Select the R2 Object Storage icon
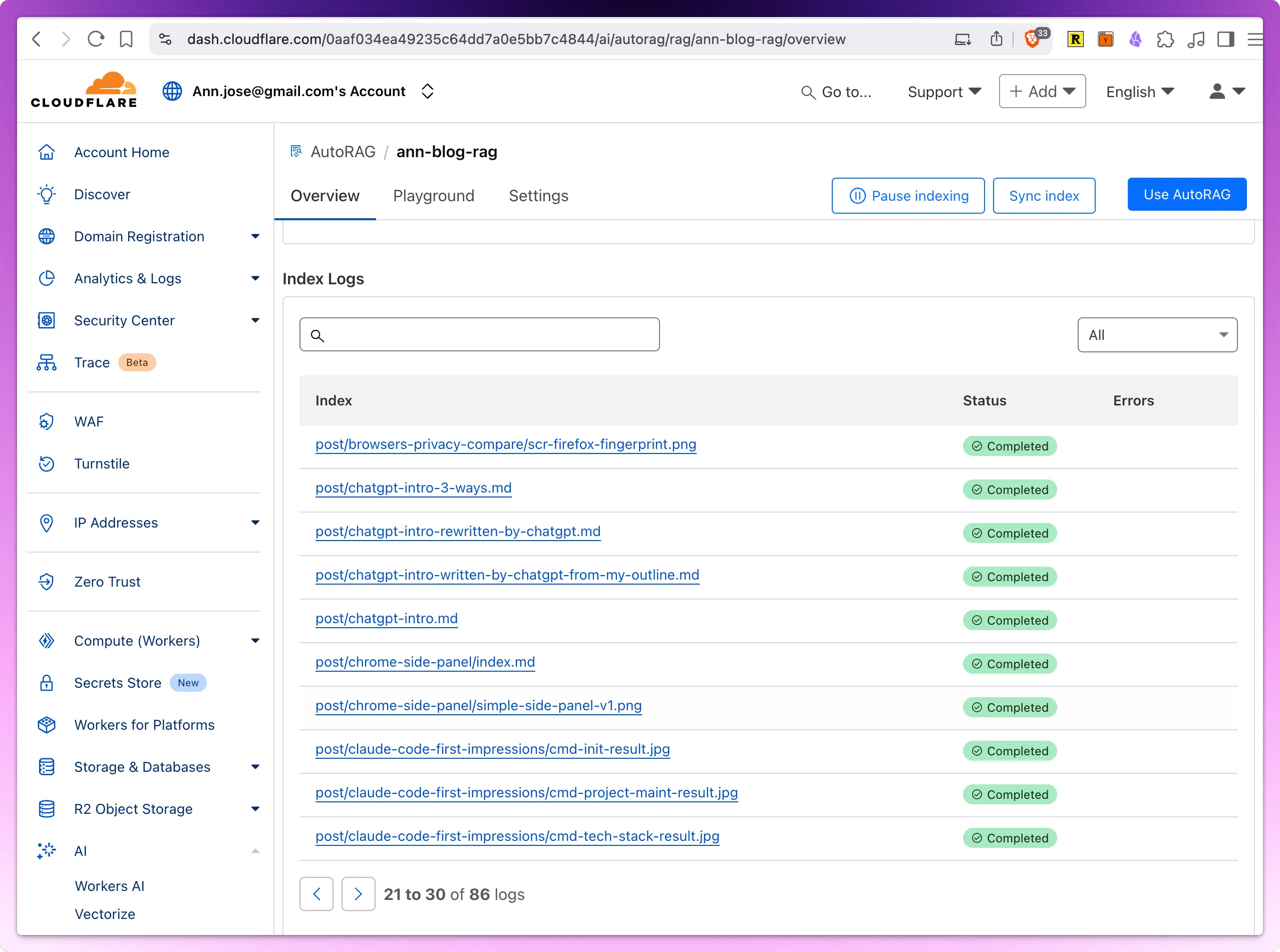Screen dimensions: 1280x952 (47, 808)
